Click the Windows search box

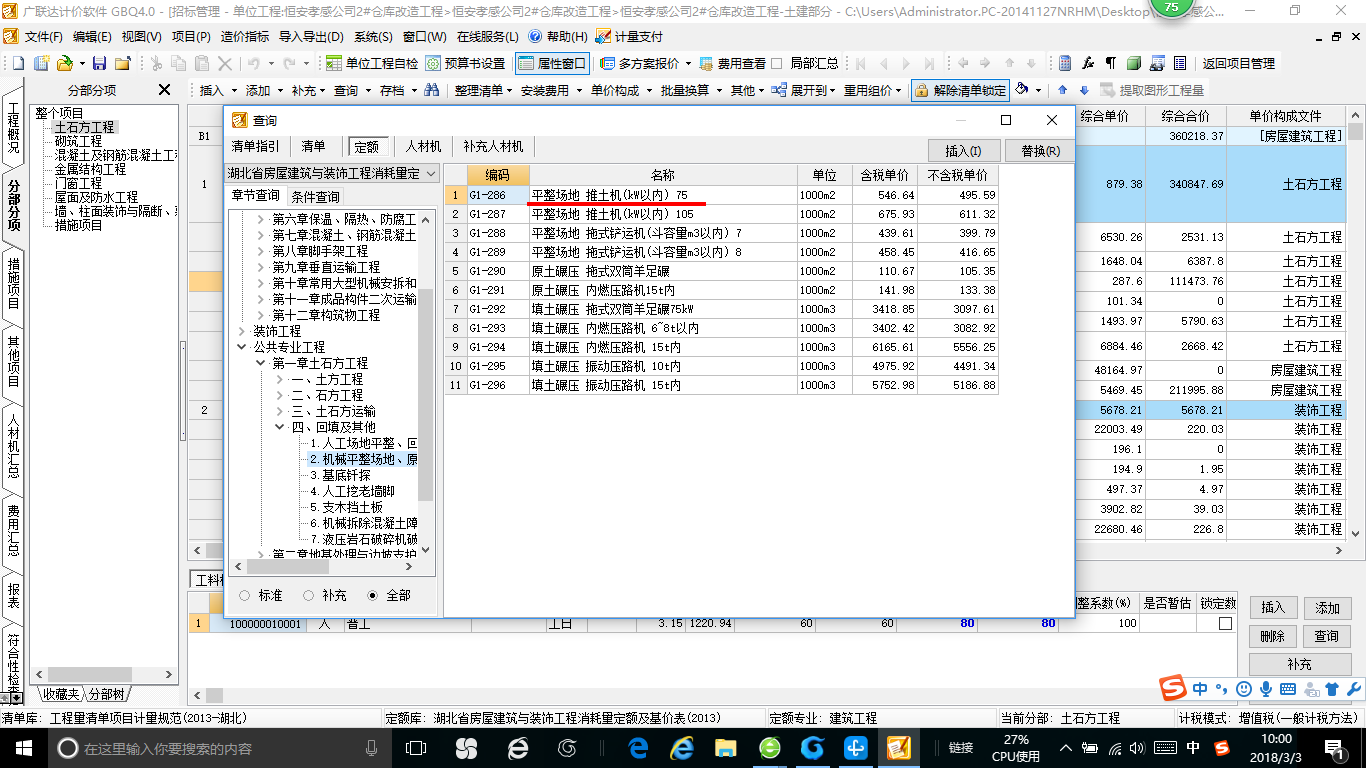coord(218,748)
